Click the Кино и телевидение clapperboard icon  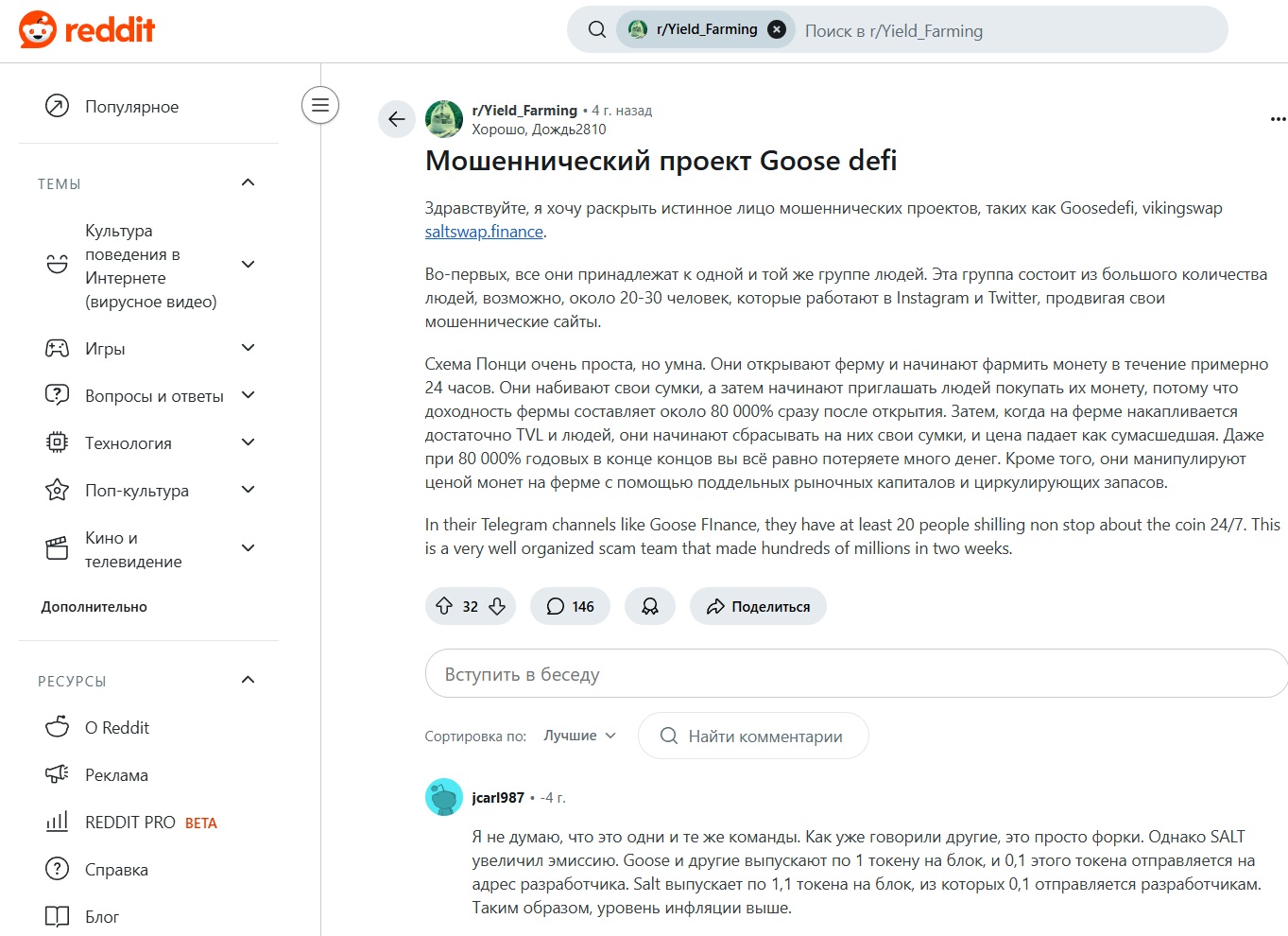pos(58,548)
